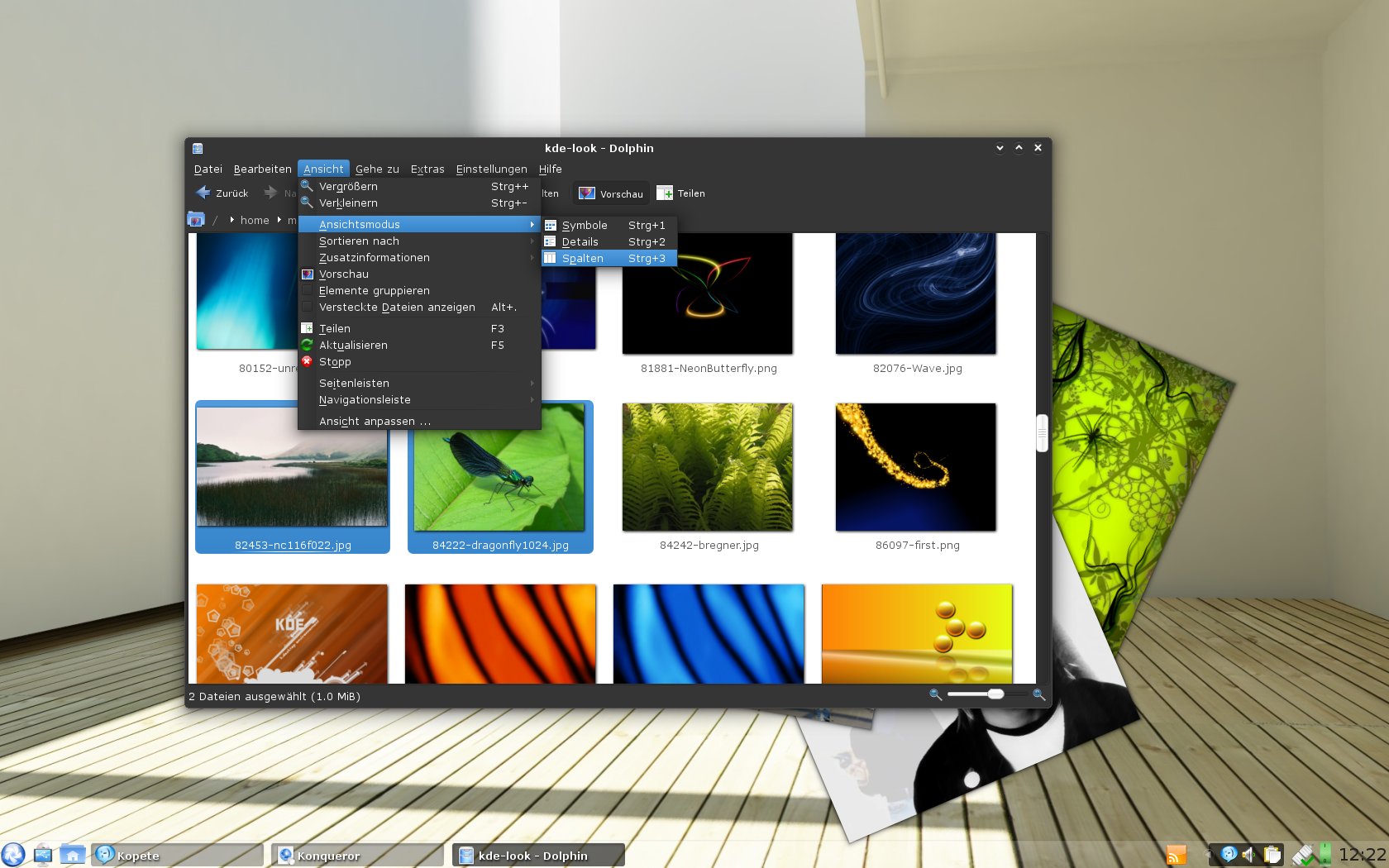The width and height of the screenshot is (1389, 868).
Task: Expand the Sortieren nach submenu
Action: pyautogui.click(x=419, y=241)
